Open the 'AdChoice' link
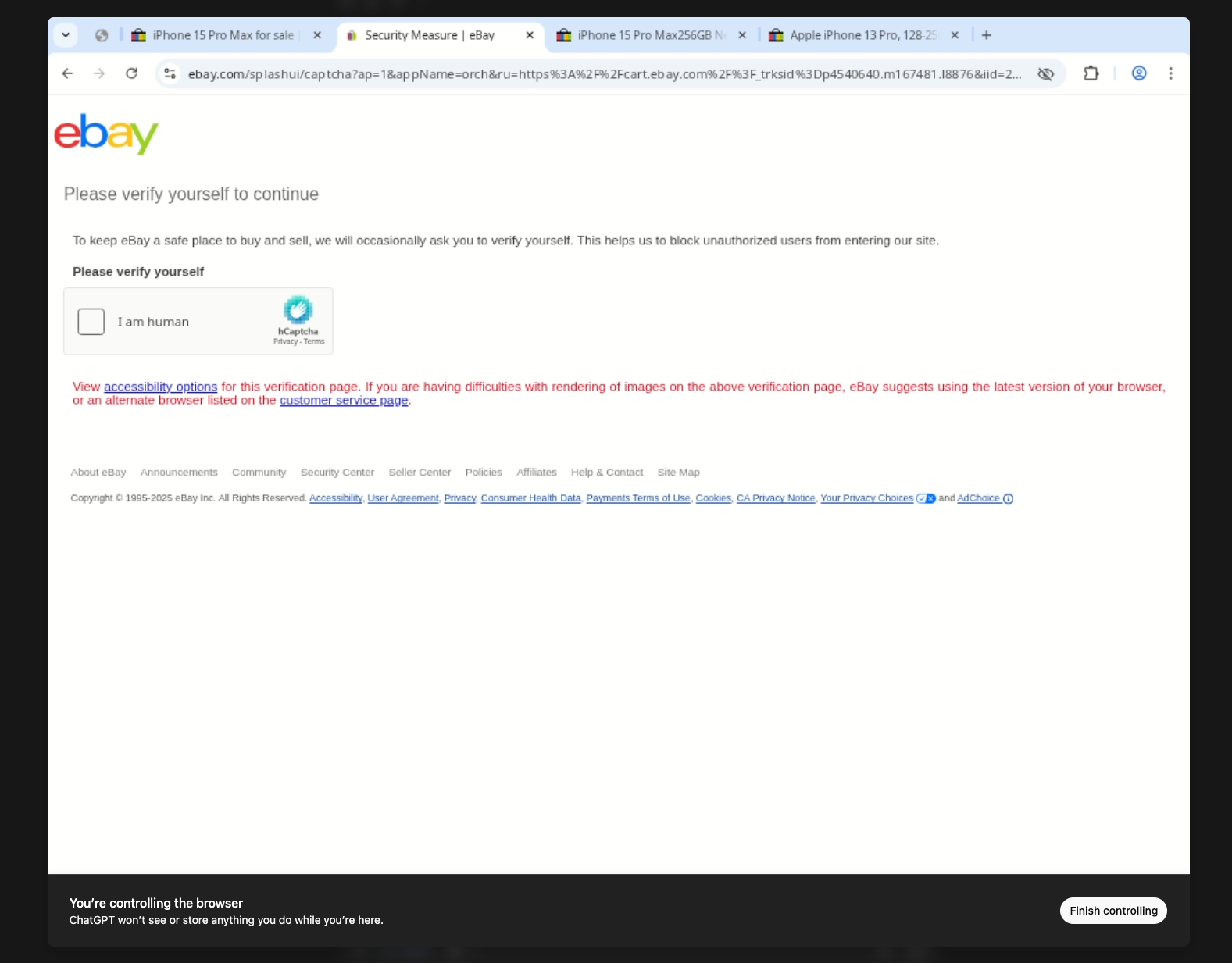The height and width of the screenshot is (963, 1232). coord(978,498)
